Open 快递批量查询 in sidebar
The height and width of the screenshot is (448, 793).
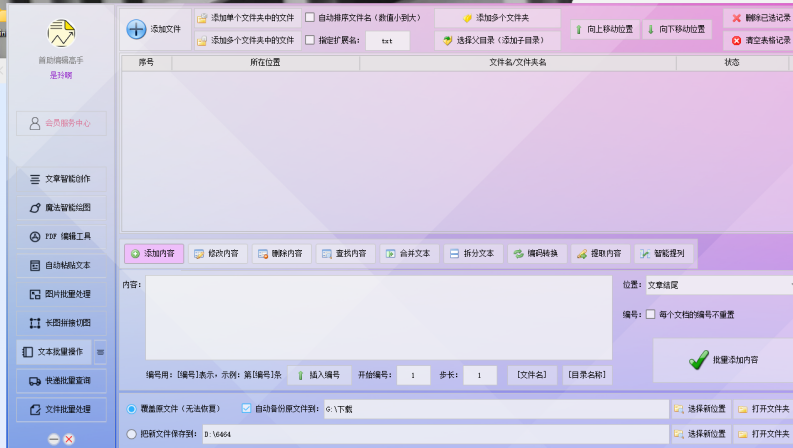coord(61,381)
